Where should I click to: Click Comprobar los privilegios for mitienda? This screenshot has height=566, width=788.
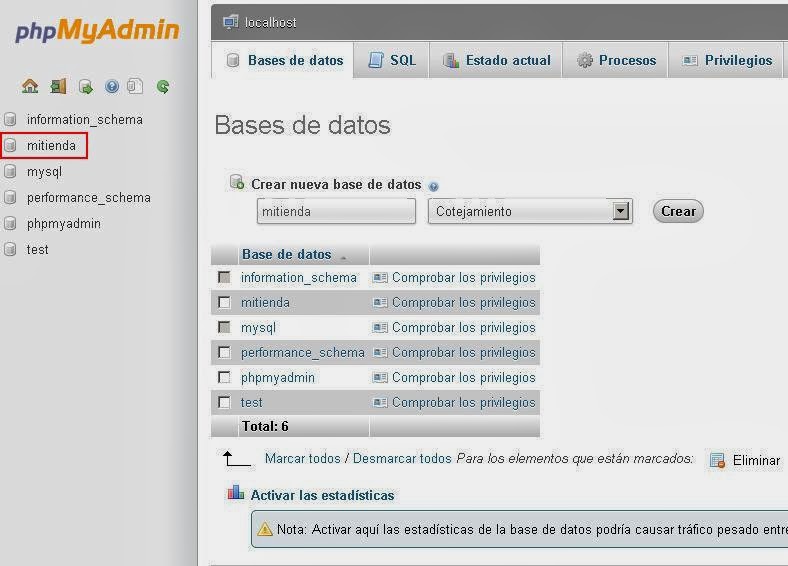pyautogui.click(x=463, y=303)
